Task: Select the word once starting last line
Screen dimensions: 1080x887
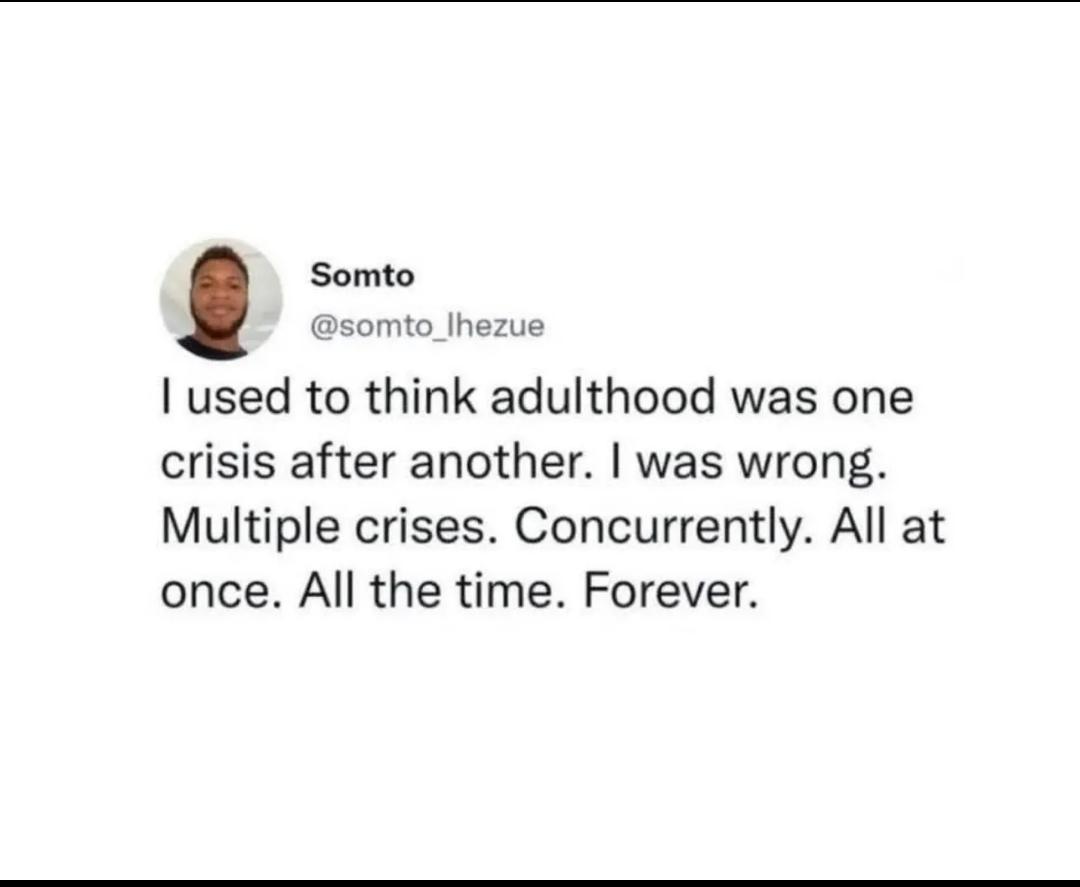Action: [x=216, y=594]
